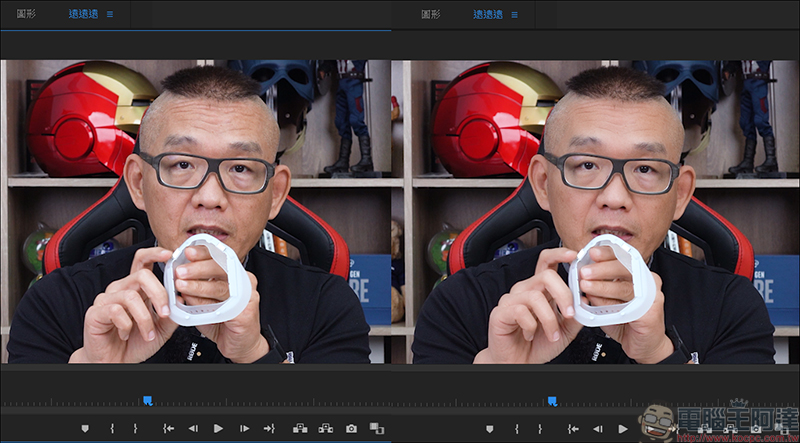Step back one frame in left monitor
The height and width of the screenshot is (443, 800).
pos(193,428)
